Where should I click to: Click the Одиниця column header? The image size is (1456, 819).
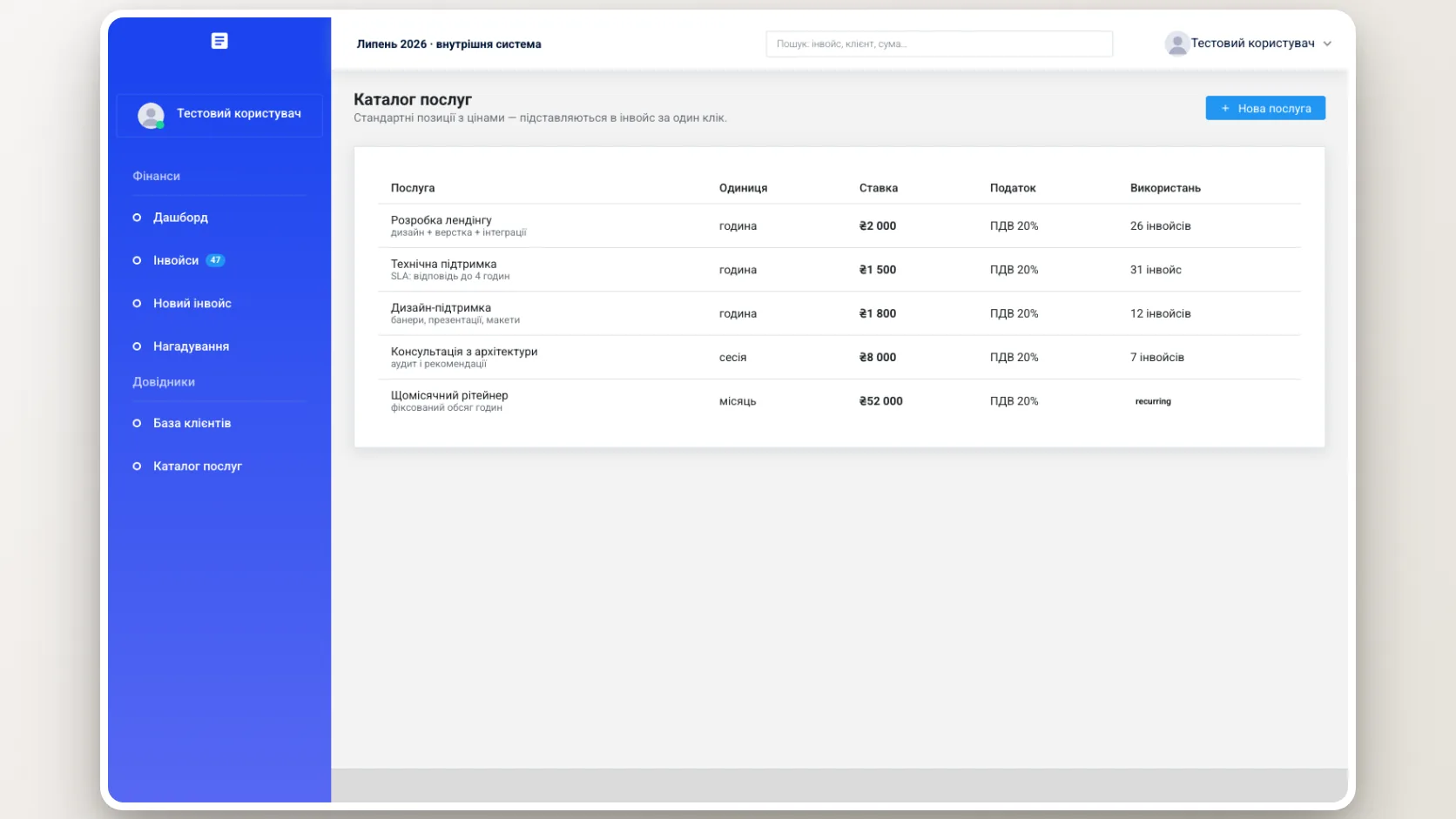click(x=743, y=188)
